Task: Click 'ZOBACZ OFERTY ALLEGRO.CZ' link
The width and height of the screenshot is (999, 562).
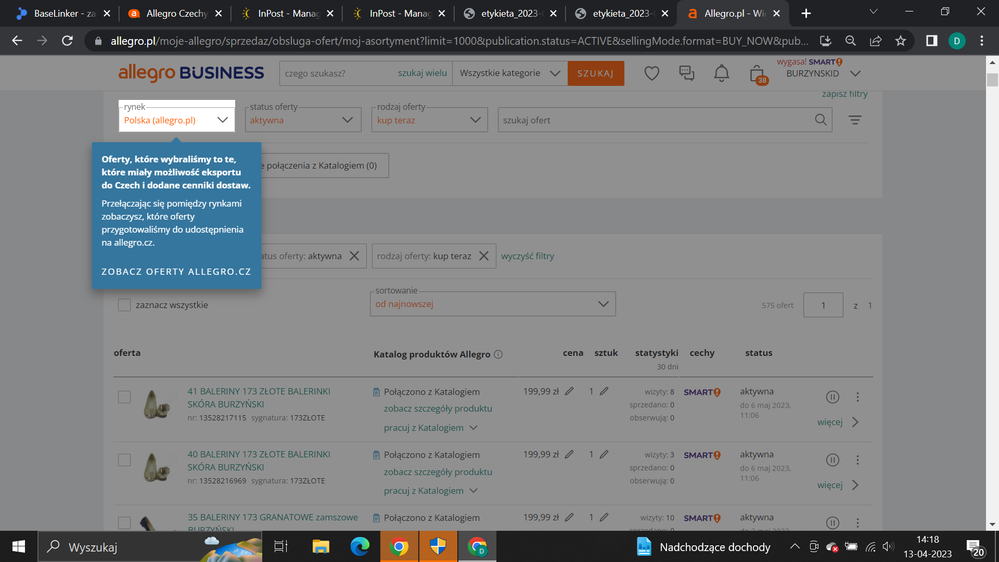Action: point(176,272)
